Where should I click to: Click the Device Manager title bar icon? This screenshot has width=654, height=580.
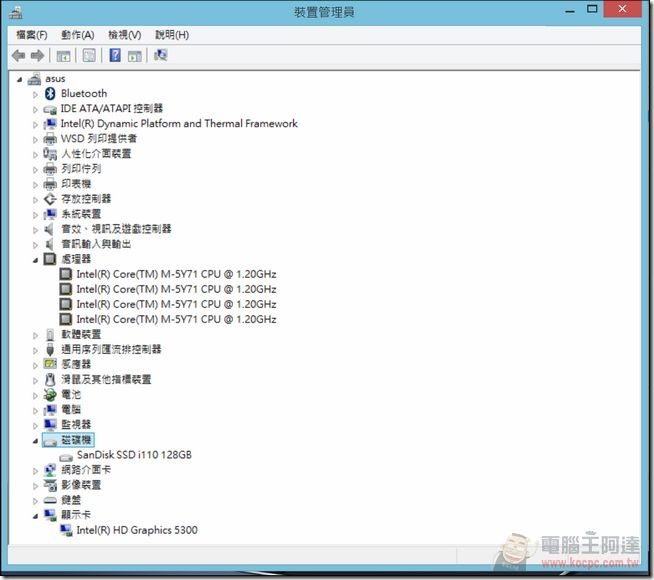pyautogui.click(x=16, y=12)
